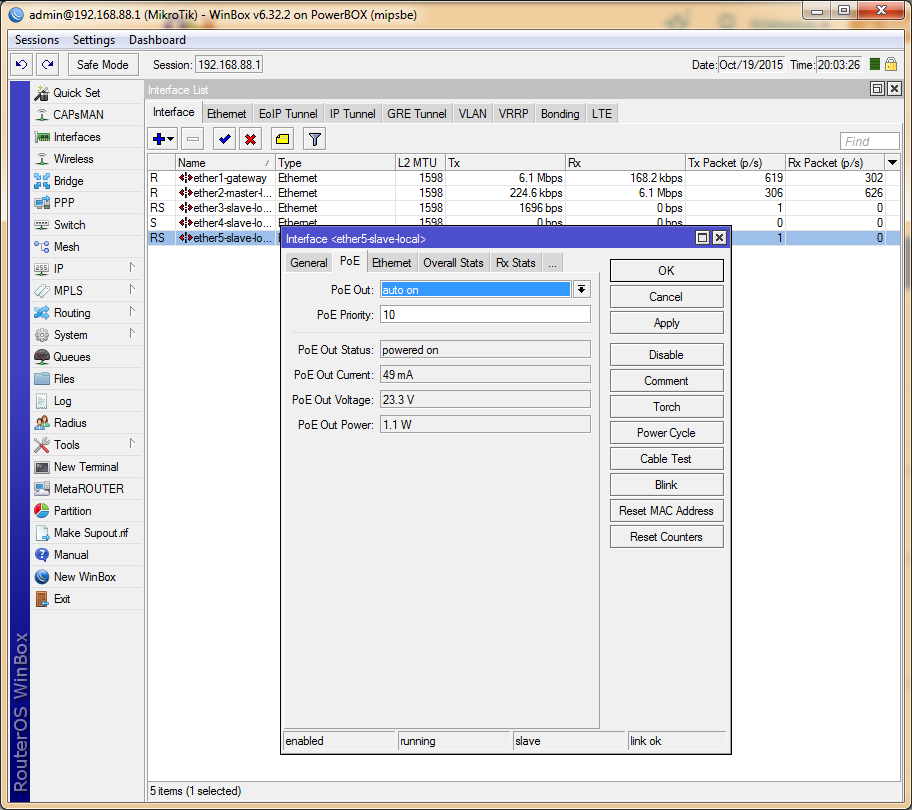Click the redo arrow icon

(47, 65)
